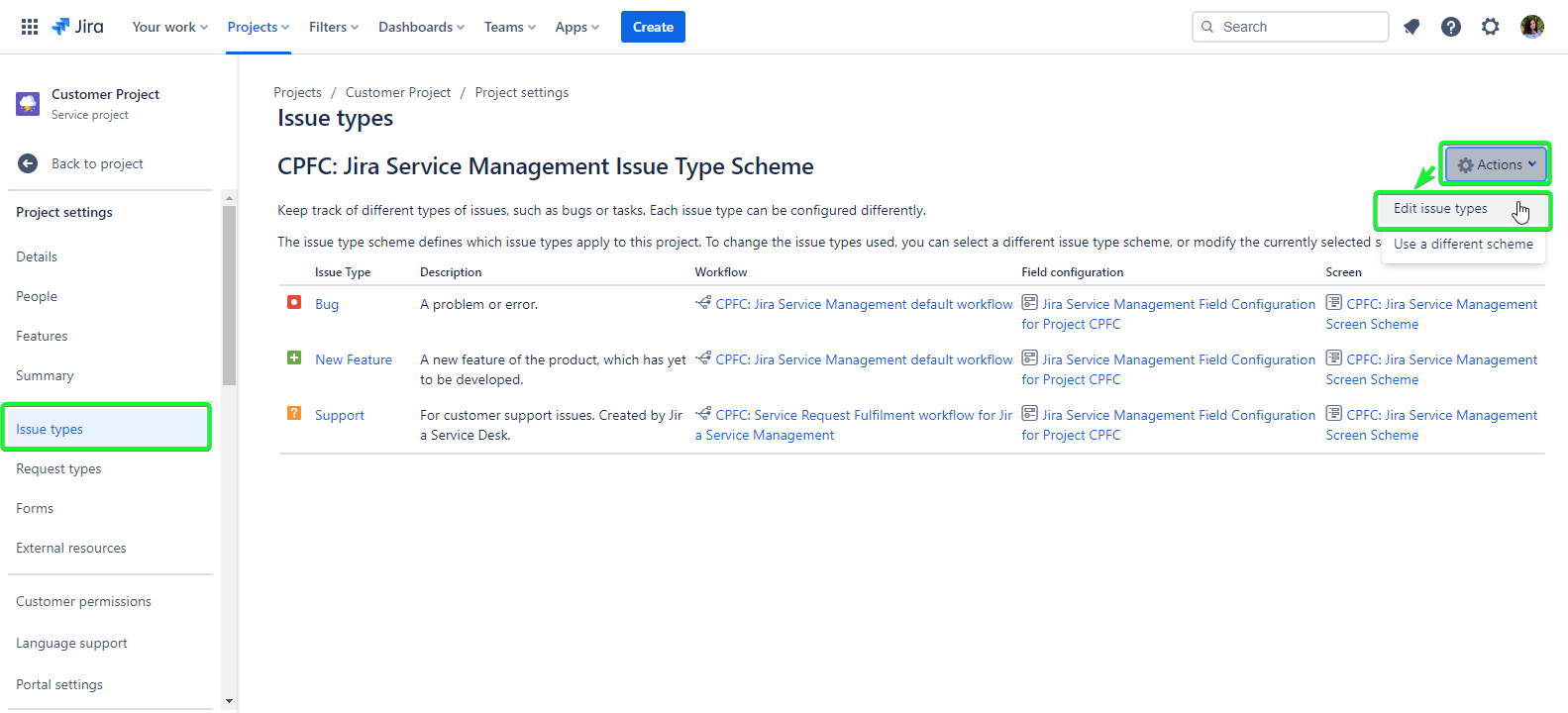Click the Jira logo

77,27
